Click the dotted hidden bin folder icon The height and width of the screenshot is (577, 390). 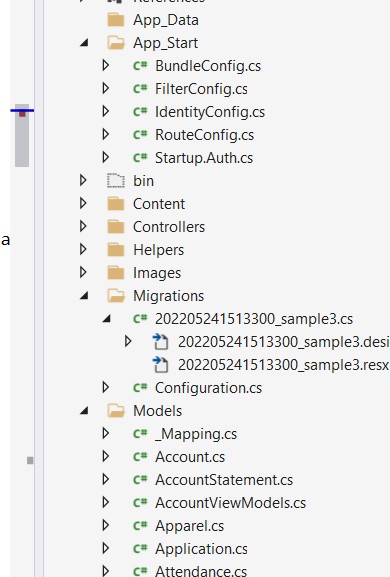[116, 181]
